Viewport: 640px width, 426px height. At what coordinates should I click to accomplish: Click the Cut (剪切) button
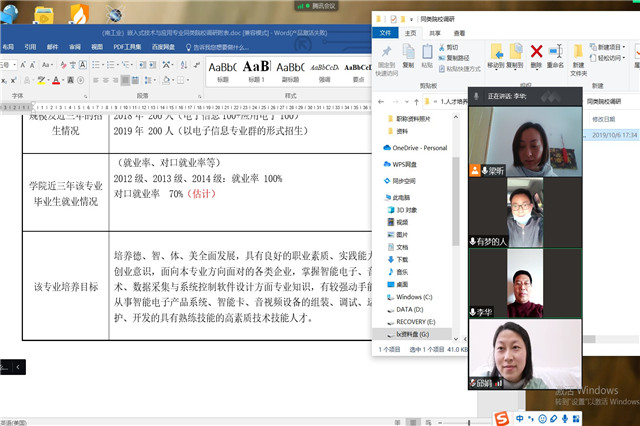(452, 47)
